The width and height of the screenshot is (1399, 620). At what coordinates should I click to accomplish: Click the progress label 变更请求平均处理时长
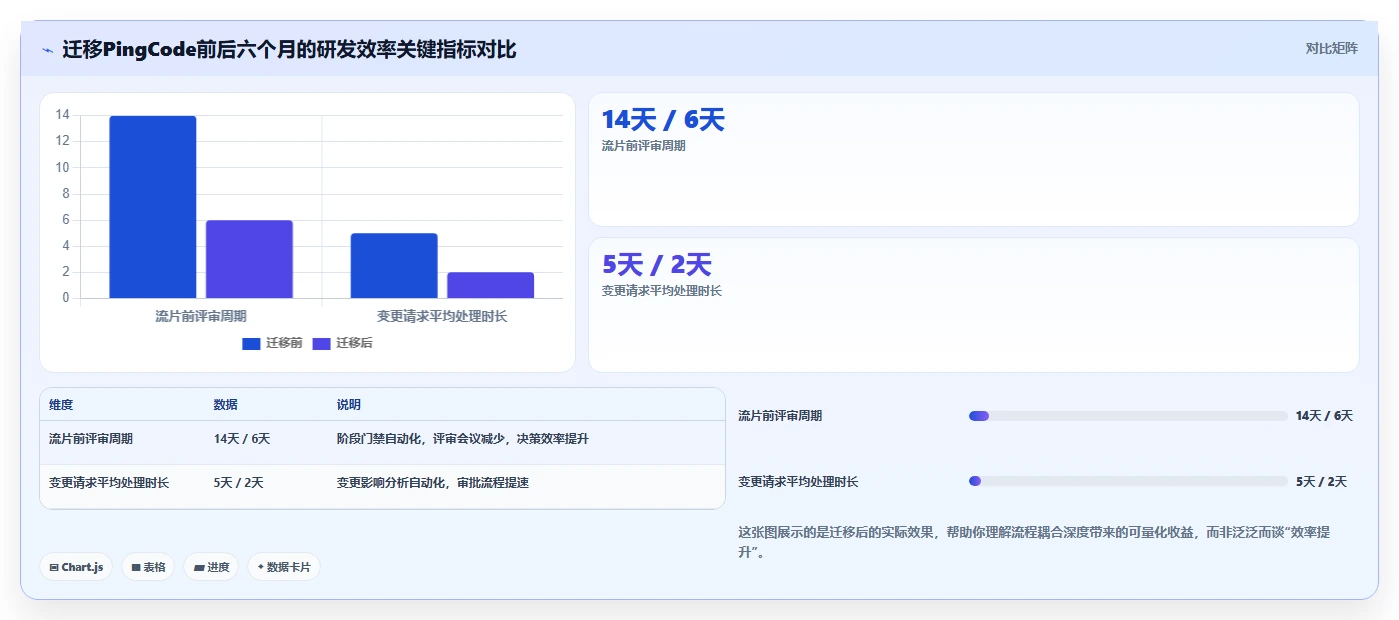798,482
